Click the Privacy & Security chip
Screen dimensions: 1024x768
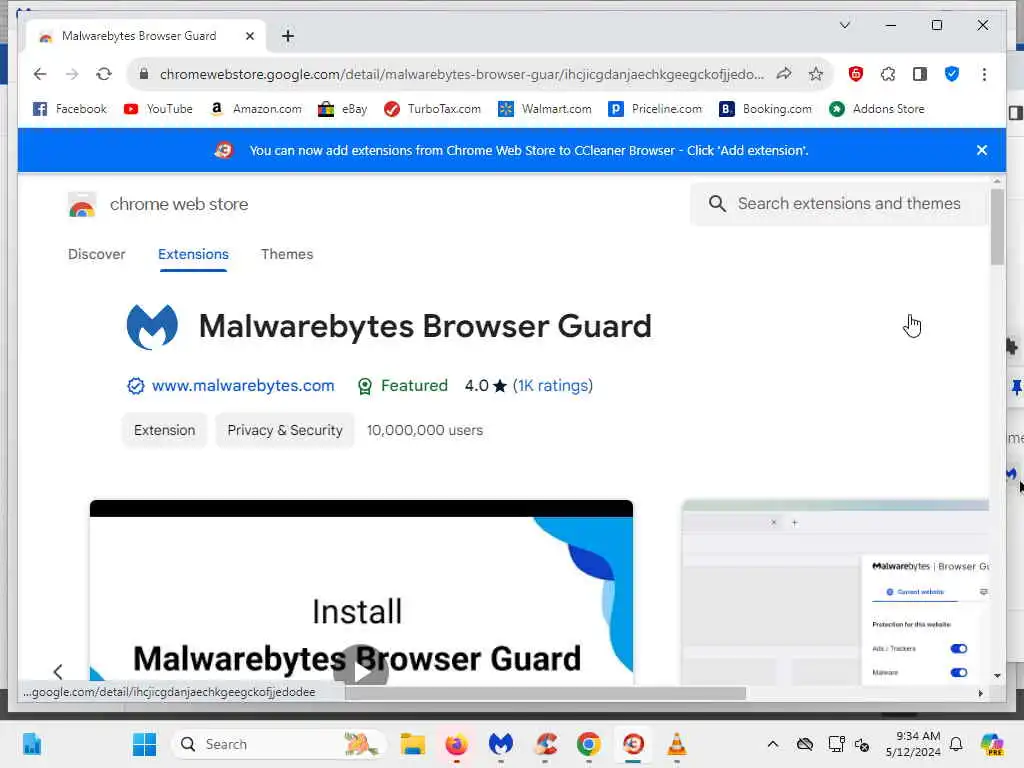(285, 430)
